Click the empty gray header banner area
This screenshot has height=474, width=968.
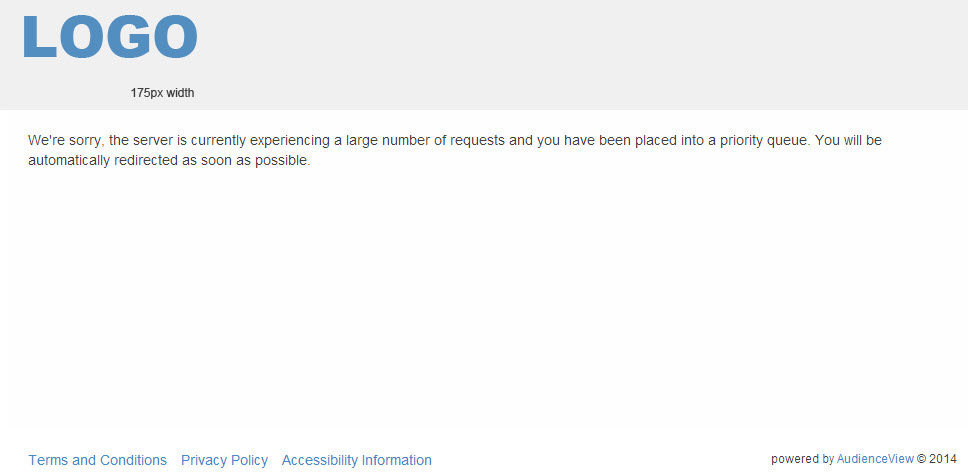[x=580, y=54]
